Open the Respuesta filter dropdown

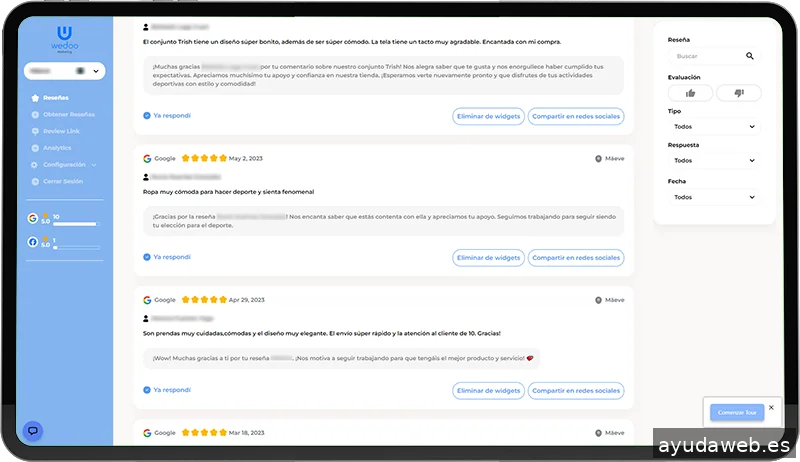point(714,160)
